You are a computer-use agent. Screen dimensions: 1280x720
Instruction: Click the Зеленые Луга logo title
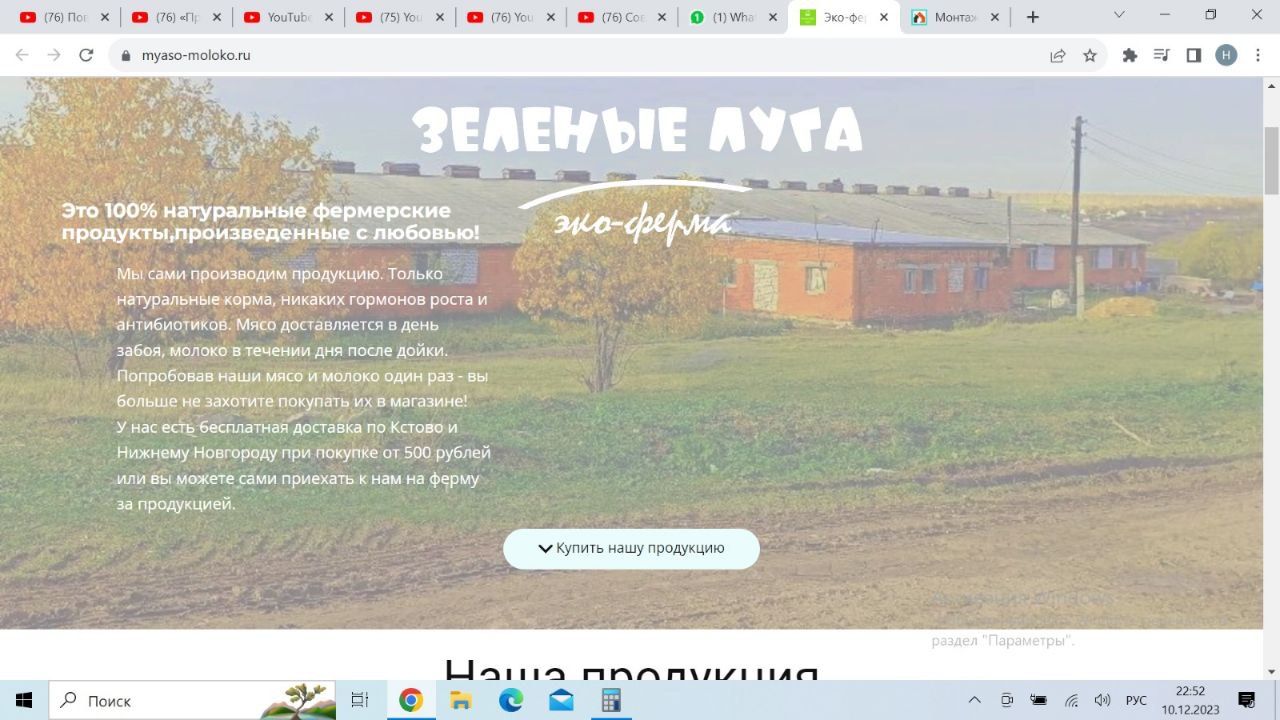click(637, 130)
